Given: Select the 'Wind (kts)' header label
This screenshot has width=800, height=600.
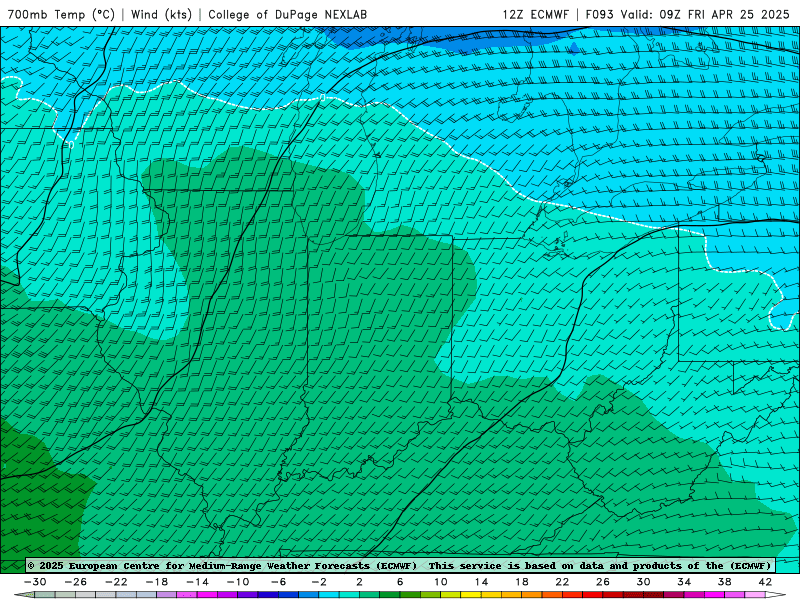Looking at the screenshot, I should pyautogui.click(x=161, y=14).
